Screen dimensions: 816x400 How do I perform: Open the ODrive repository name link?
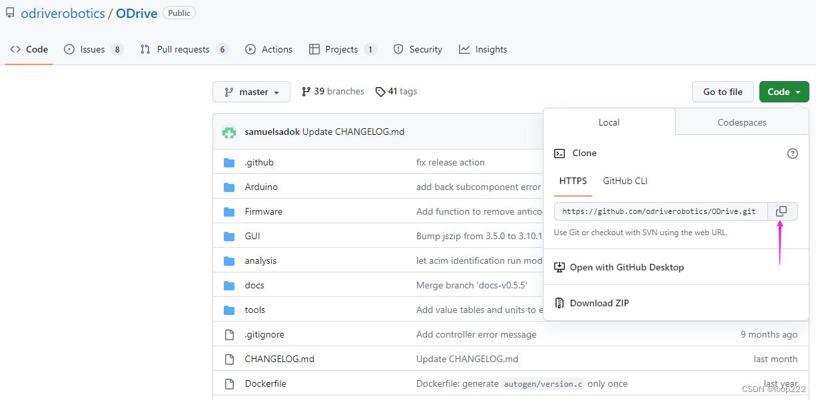point(136,14)
